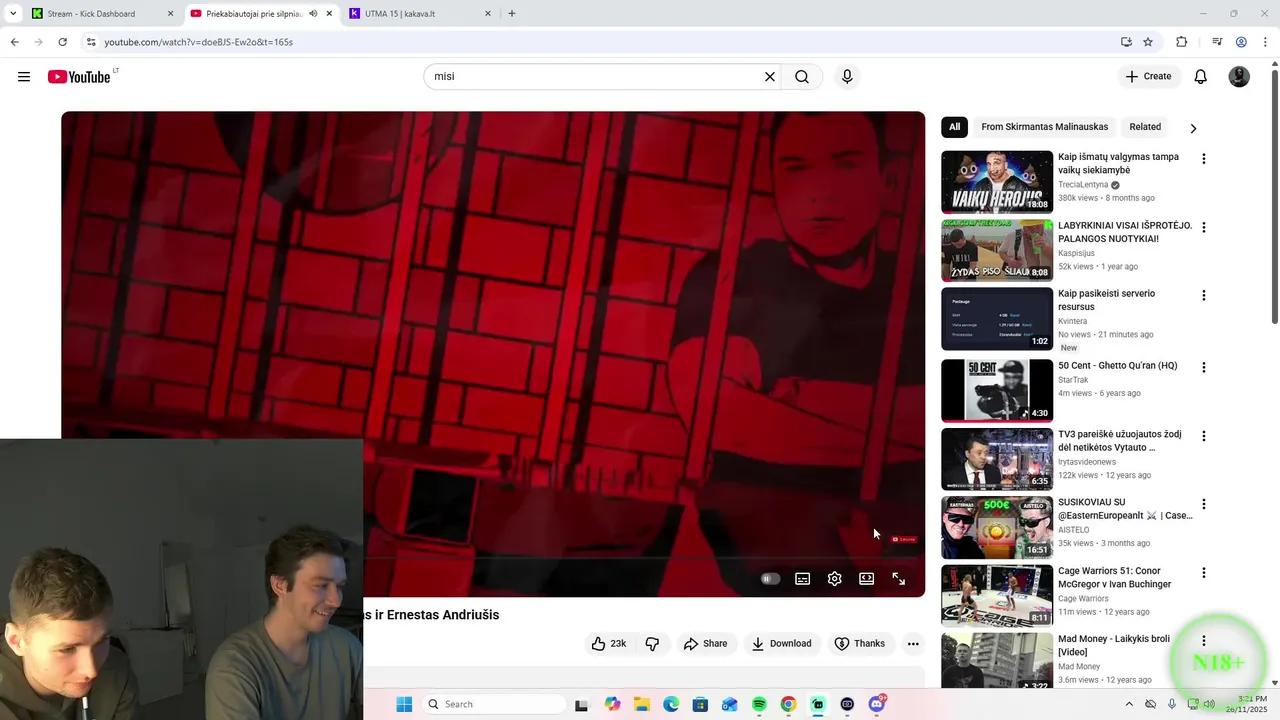Image resolution: width=1280 pixels, height=720 pixels.
Task: Switch to theater mode
Action: (x=867, y=579)
